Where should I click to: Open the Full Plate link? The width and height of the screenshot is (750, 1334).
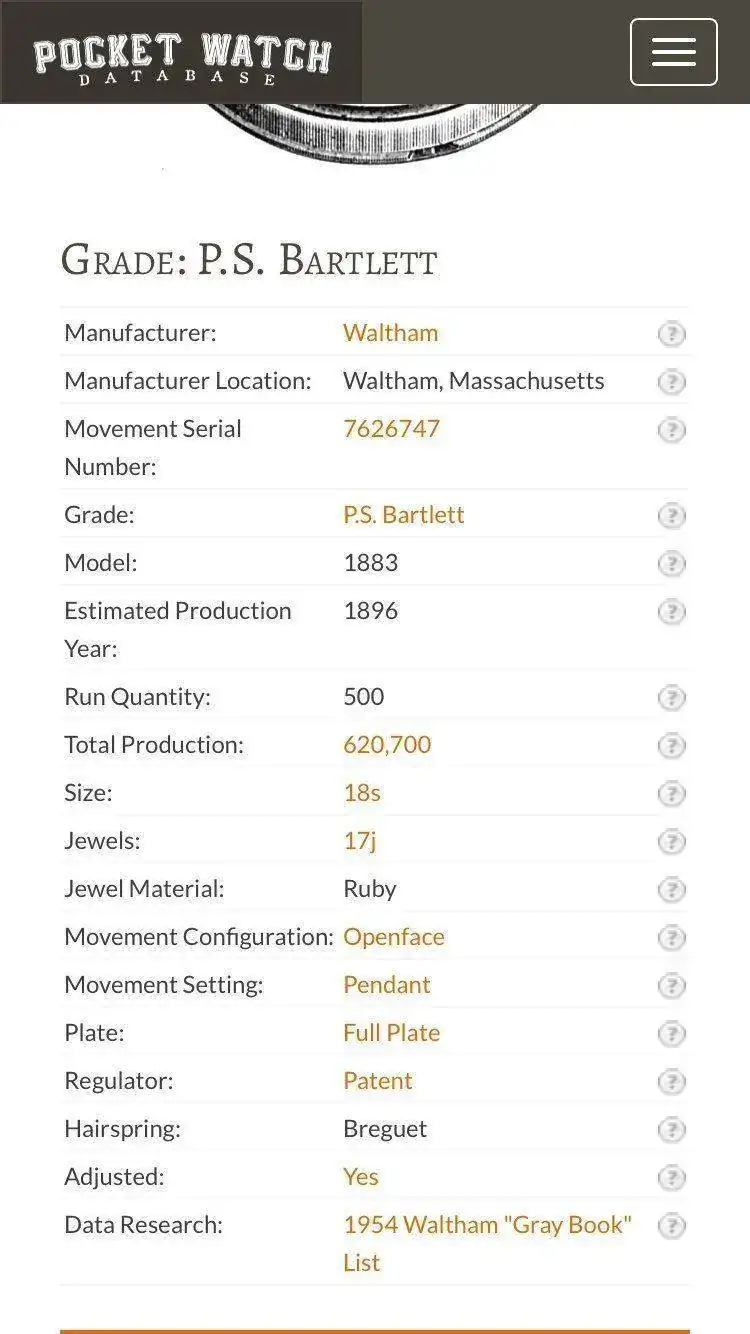tap(391, 1033)
